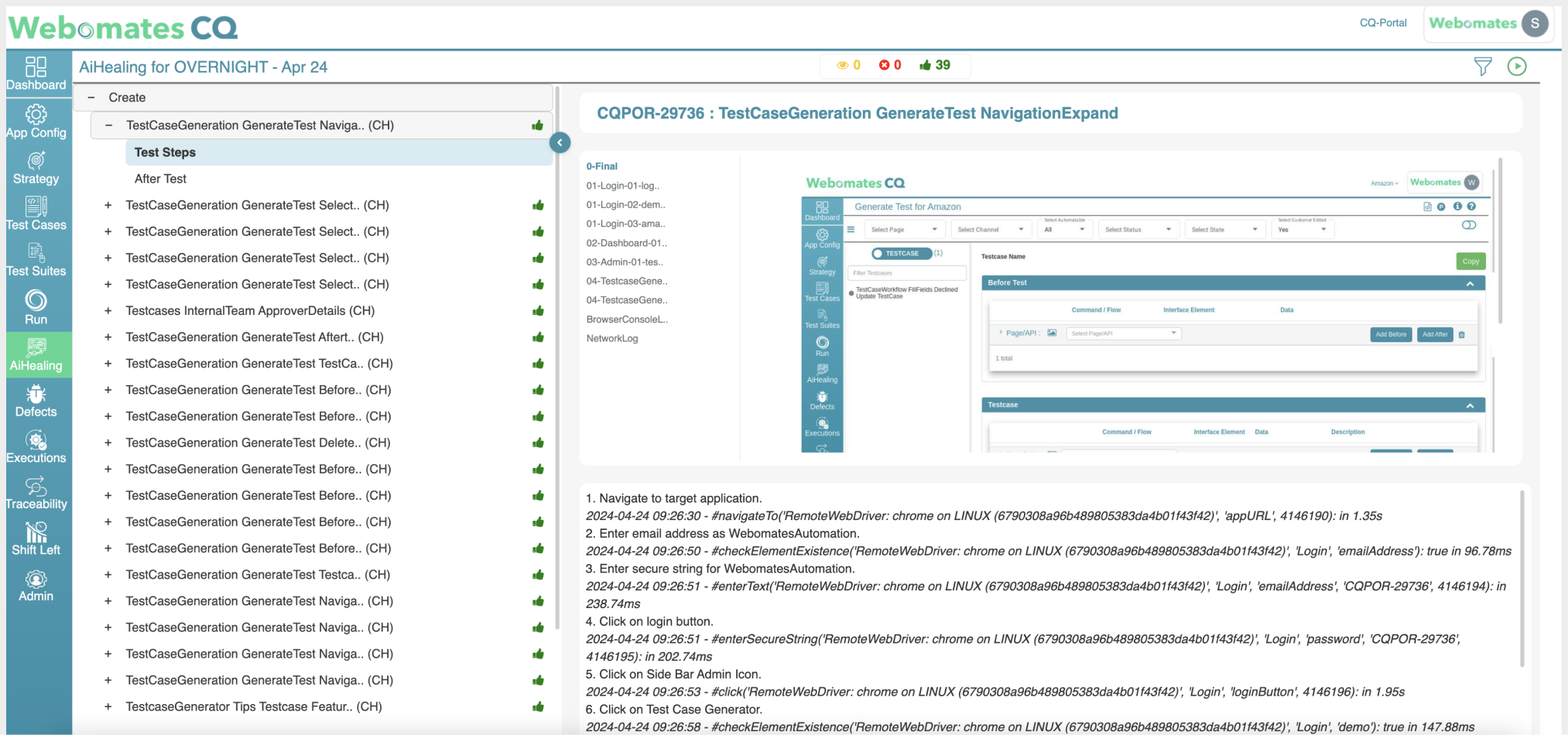This screenshot has height=735, width=1568.
Task: Open the 03-Admin-01-tes.. screenshot entry
Action: point(625,262)
